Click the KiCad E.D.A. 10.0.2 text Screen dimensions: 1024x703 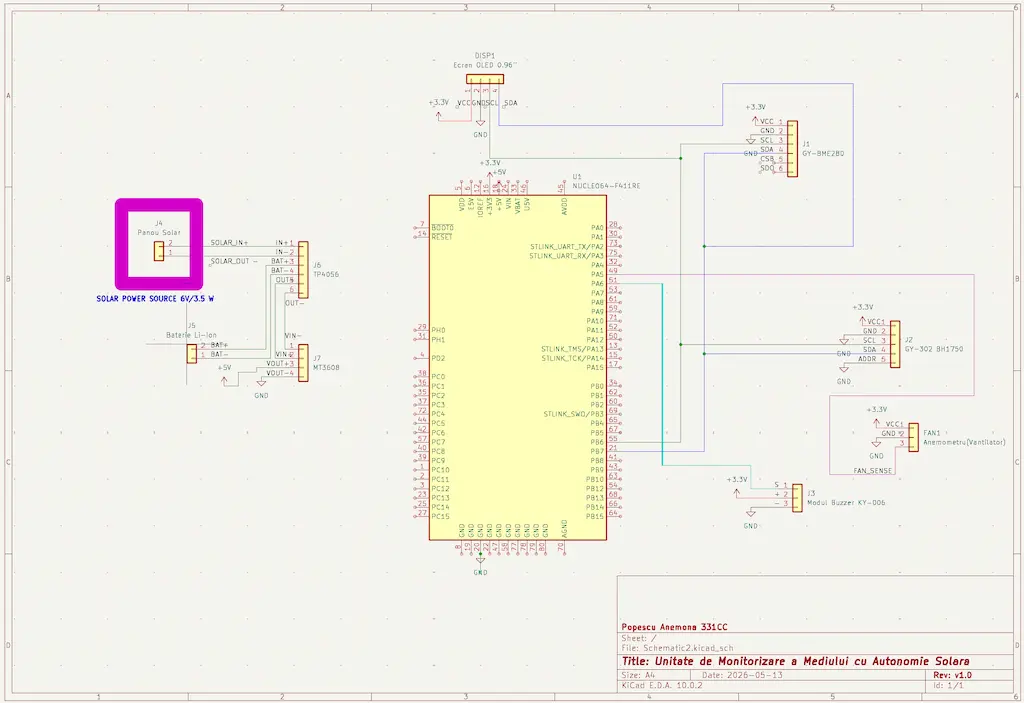point(662,686)
